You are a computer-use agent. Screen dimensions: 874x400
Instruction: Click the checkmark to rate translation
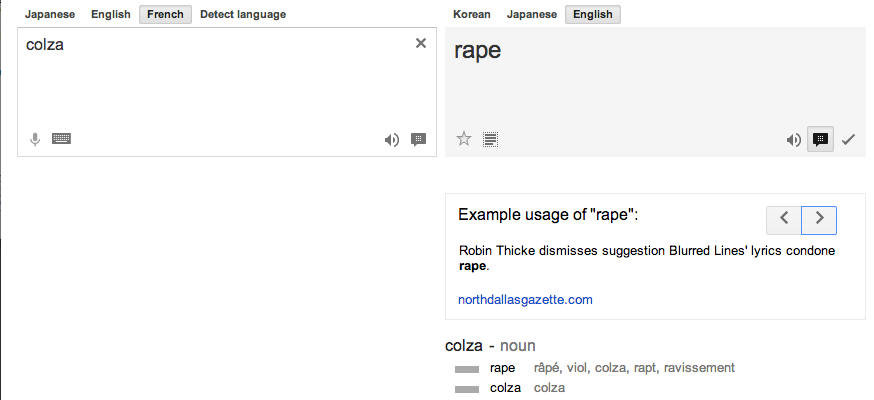[848, 140]
